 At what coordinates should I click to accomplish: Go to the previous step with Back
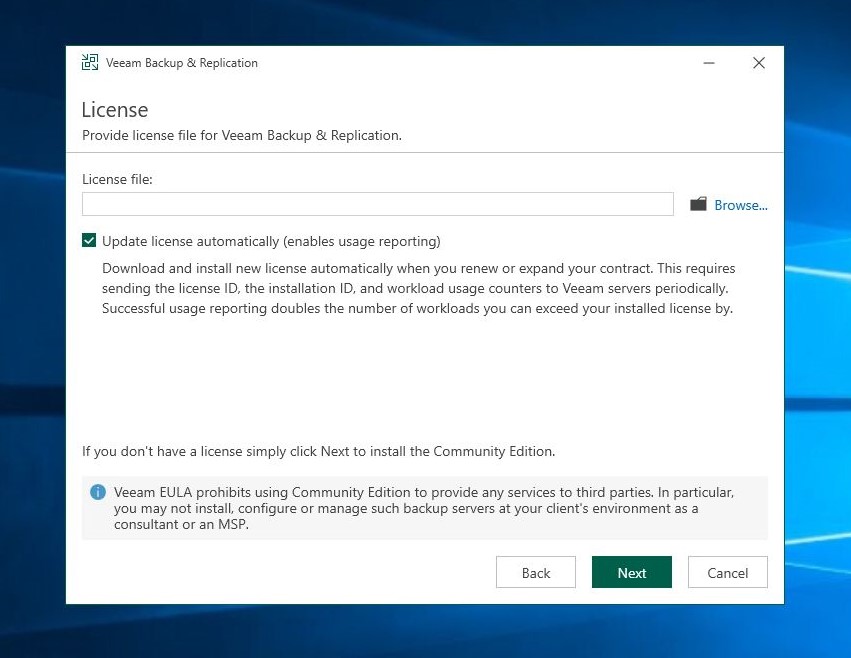[536, 572]
